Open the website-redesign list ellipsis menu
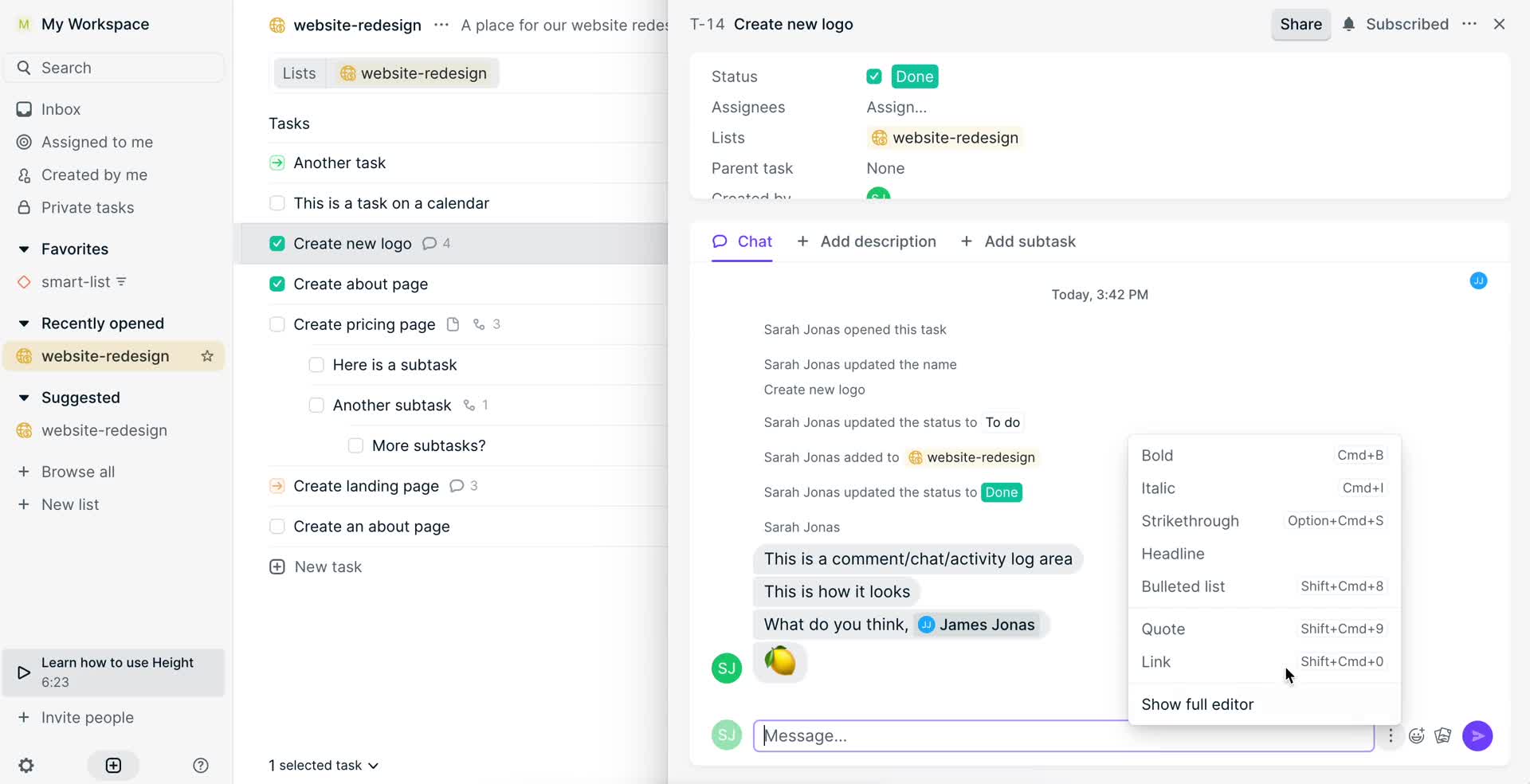The width and height of the screenshot is (1530, 784). 441,25
